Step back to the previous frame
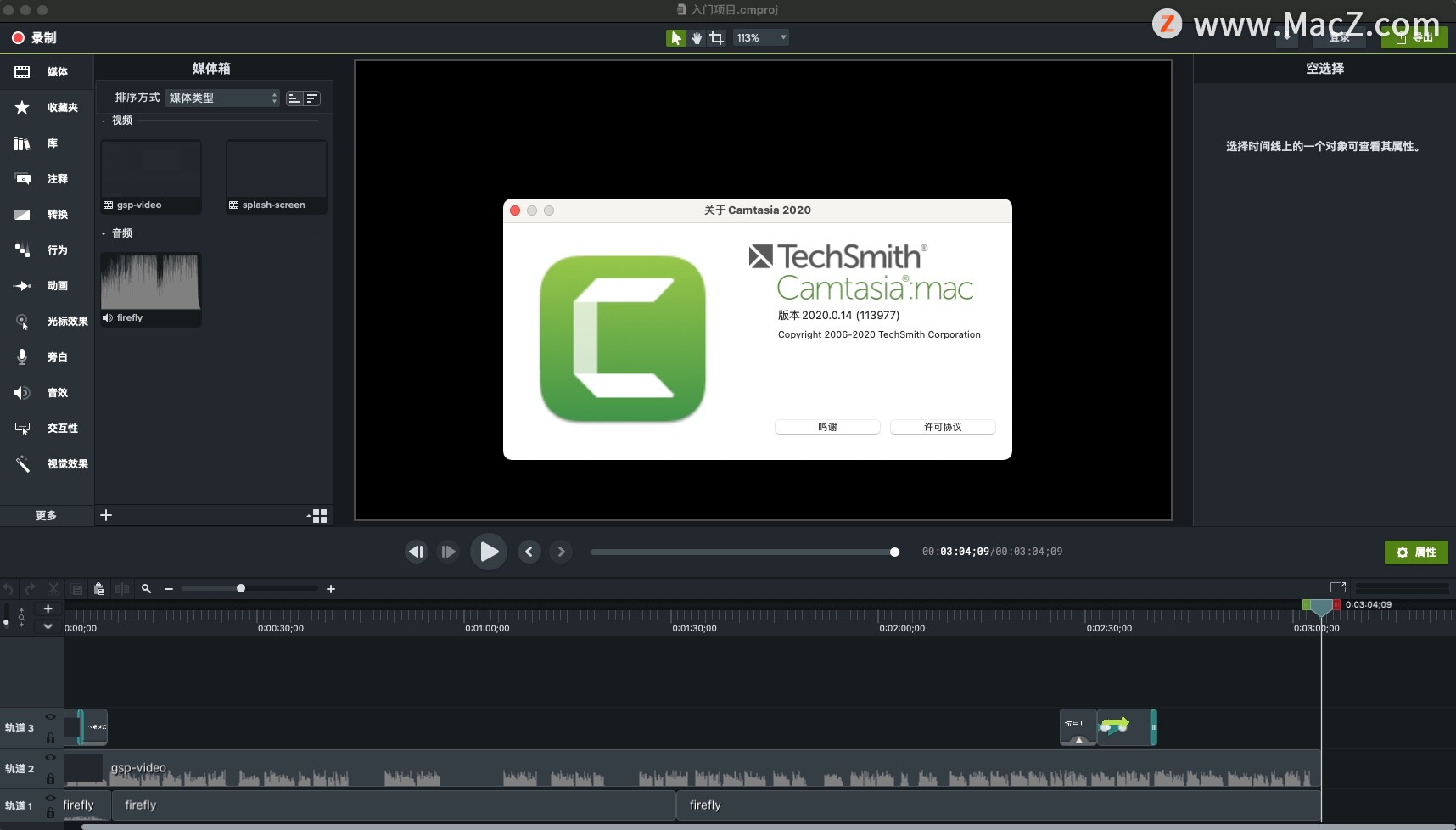 416,552
